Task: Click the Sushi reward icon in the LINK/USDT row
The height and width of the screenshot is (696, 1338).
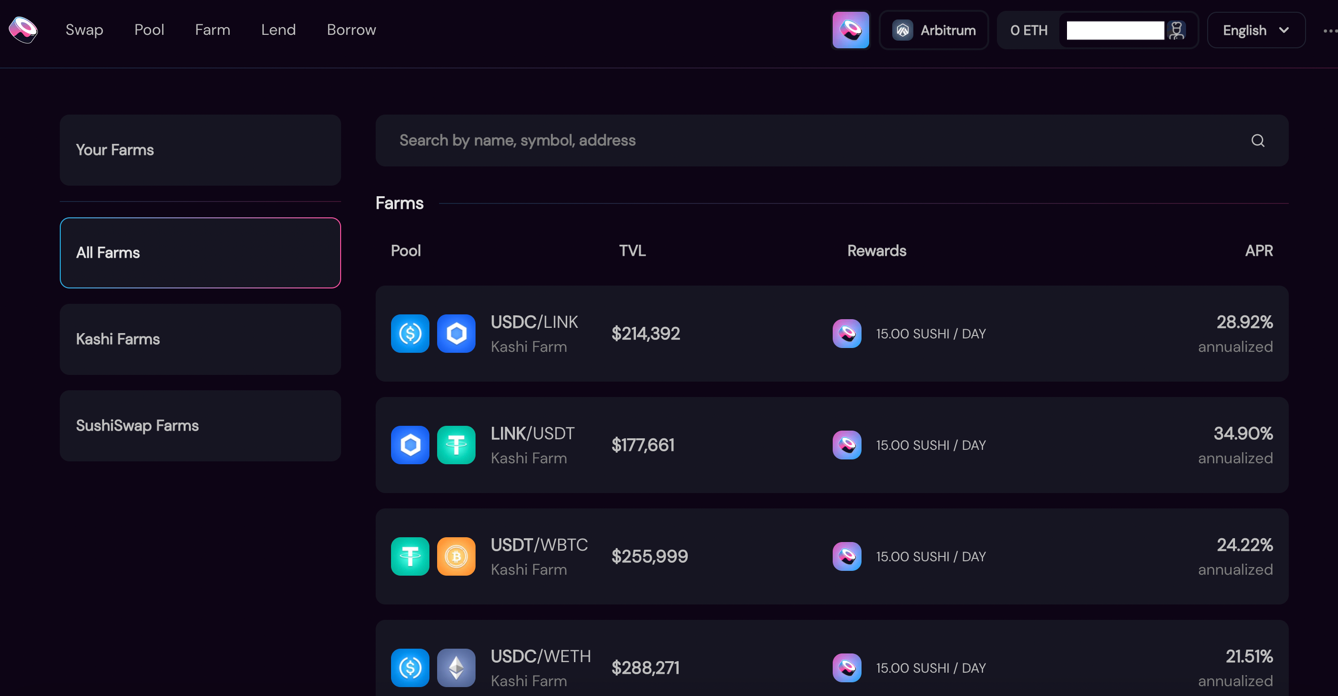Action: [x=847, y=445]
